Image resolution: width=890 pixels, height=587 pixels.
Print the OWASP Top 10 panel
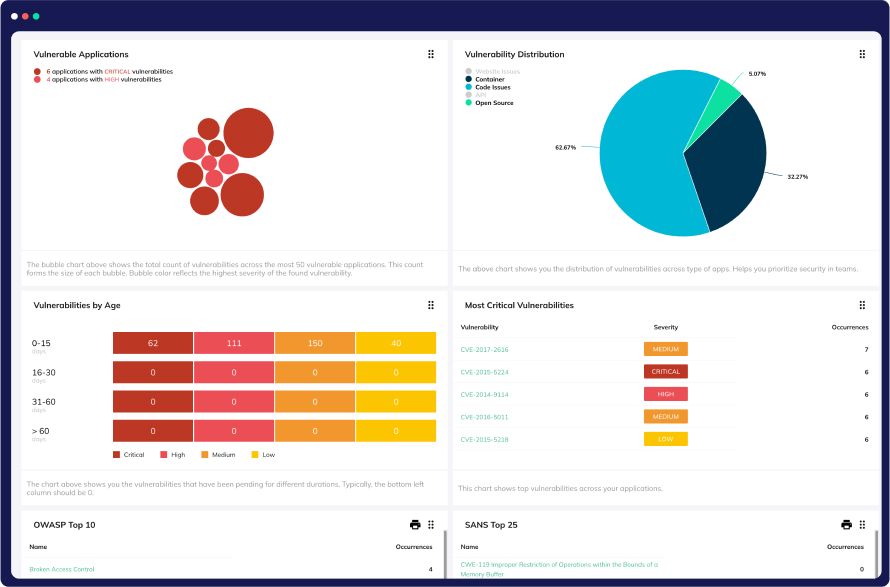[x=415, y=524]
